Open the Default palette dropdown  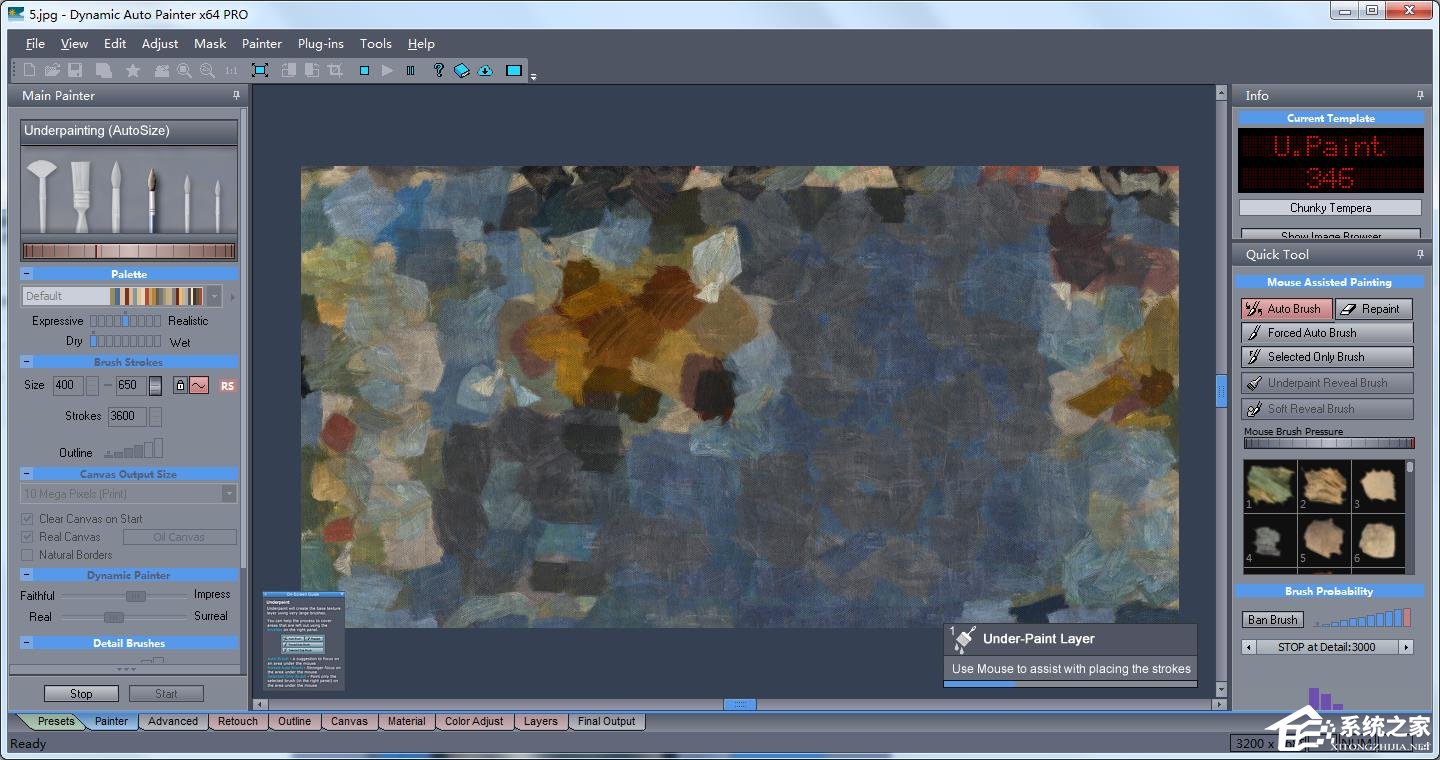coord(214,296)
